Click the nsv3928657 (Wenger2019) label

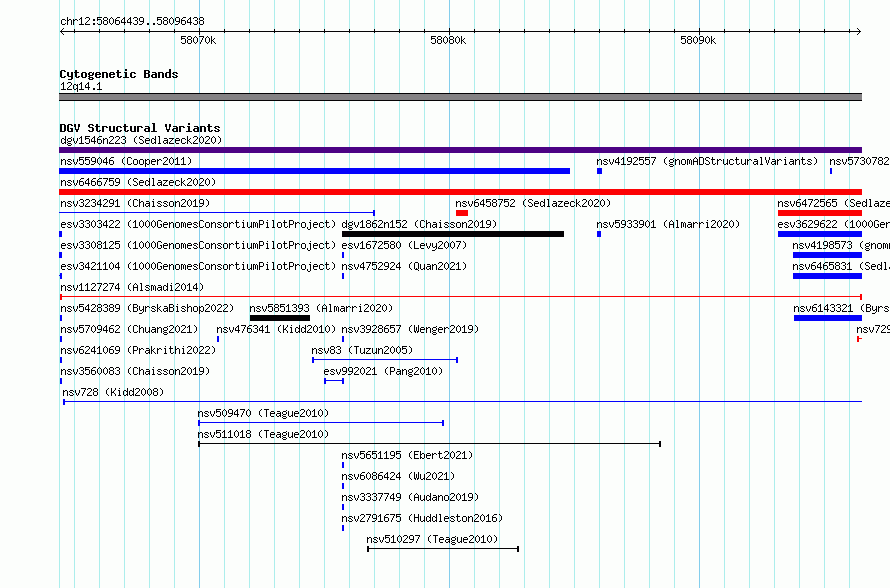(410, 329)
